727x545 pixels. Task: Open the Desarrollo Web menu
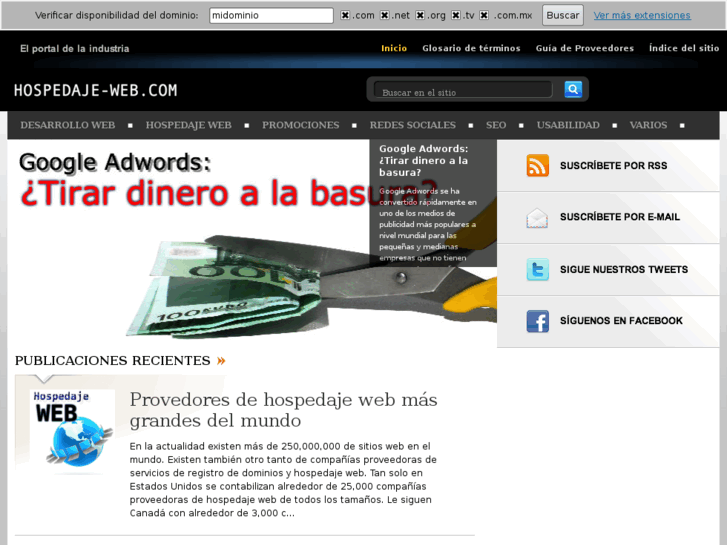click(68, 125)
